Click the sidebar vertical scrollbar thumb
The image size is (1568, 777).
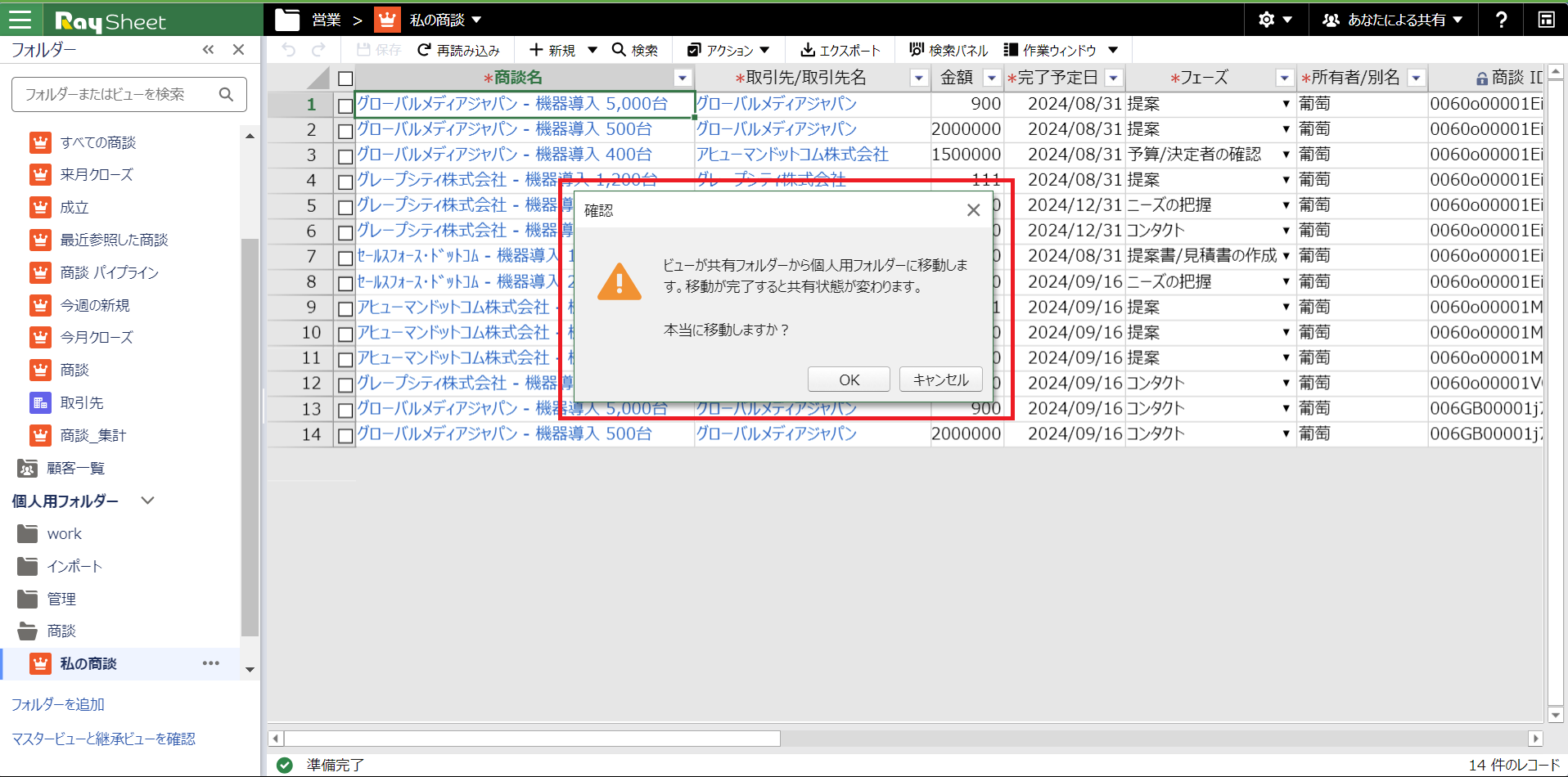tap(250, 438)
